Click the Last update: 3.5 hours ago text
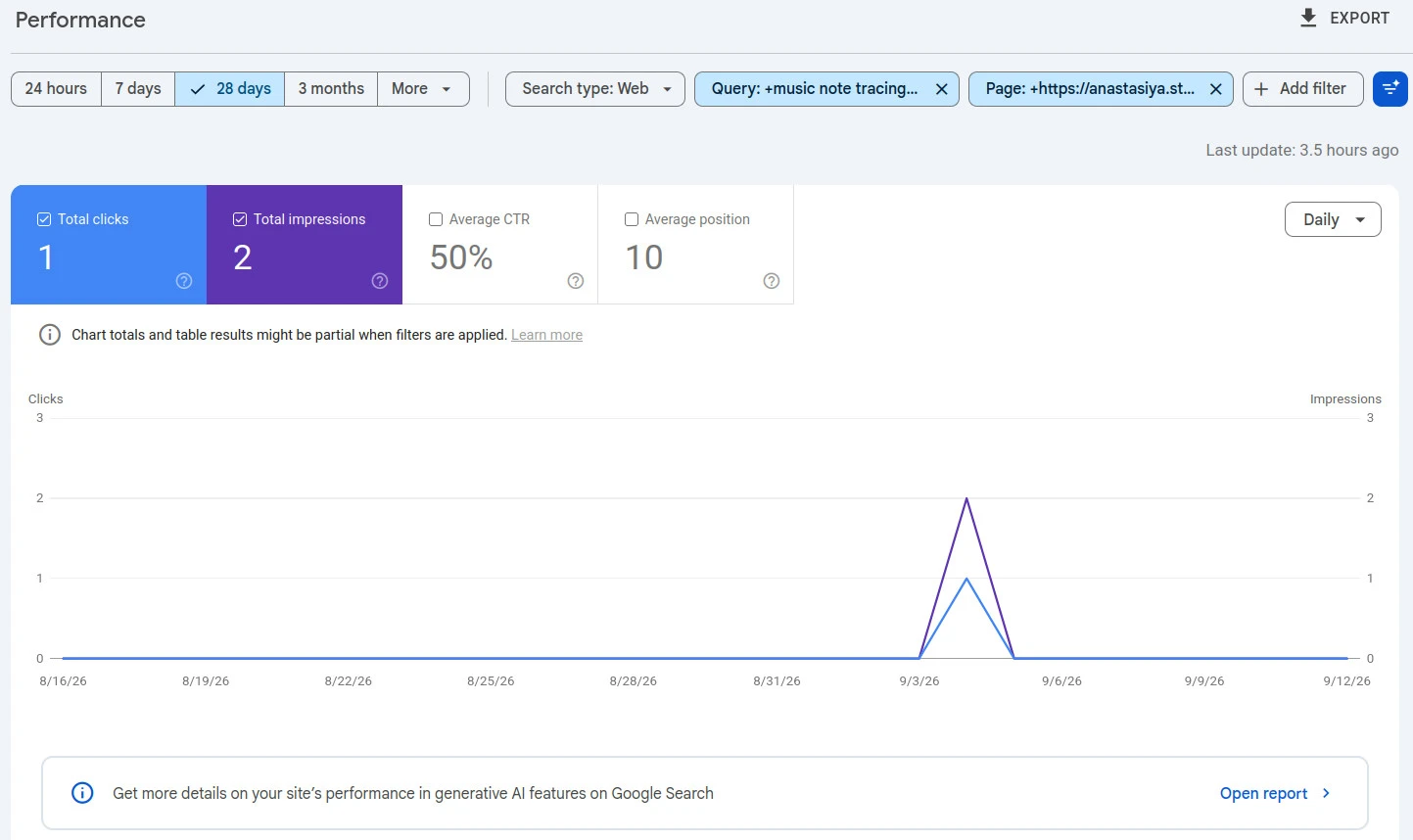 tap(1301, 150)
